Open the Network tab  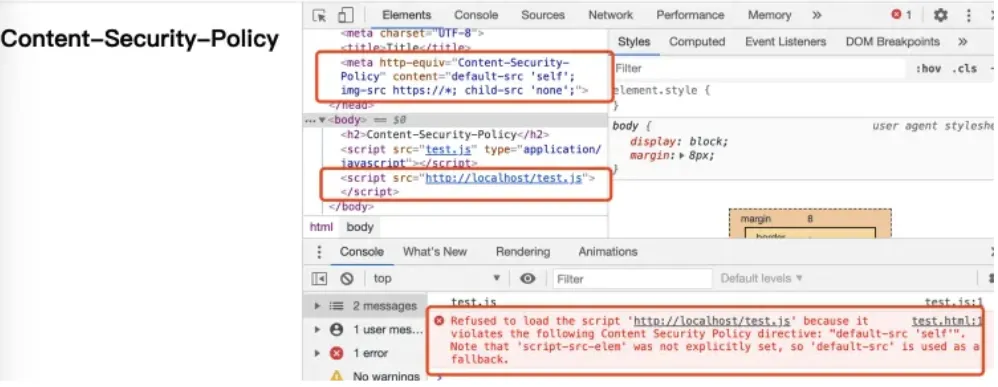click(x=610, y=15)
